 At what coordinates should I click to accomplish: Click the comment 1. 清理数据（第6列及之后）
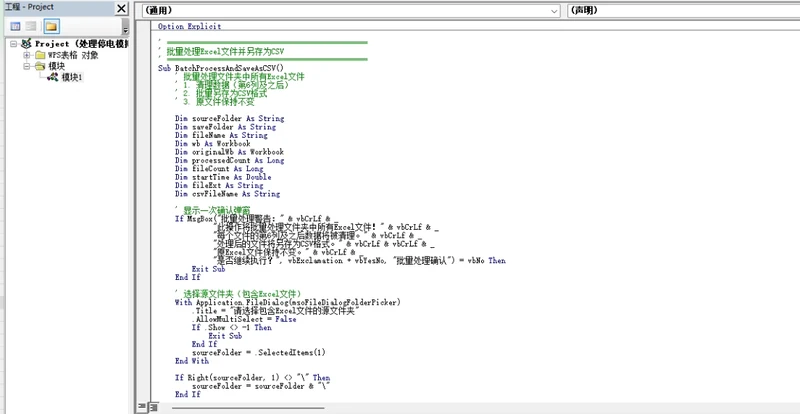236,85
